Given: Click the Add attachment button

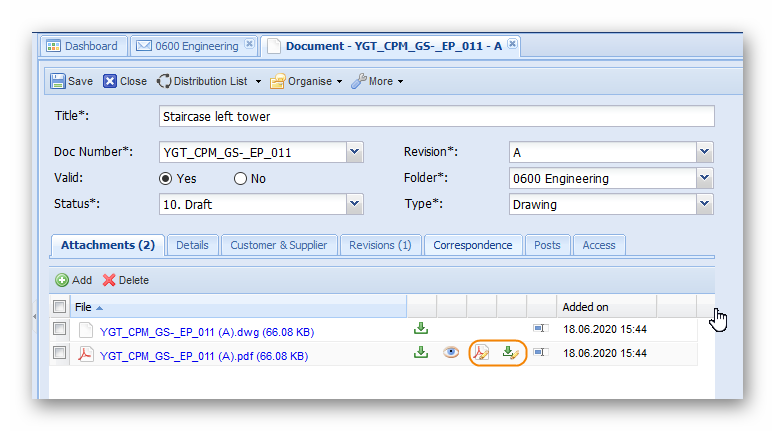Looking at the screenshot, I should click(x=74, y=280).
